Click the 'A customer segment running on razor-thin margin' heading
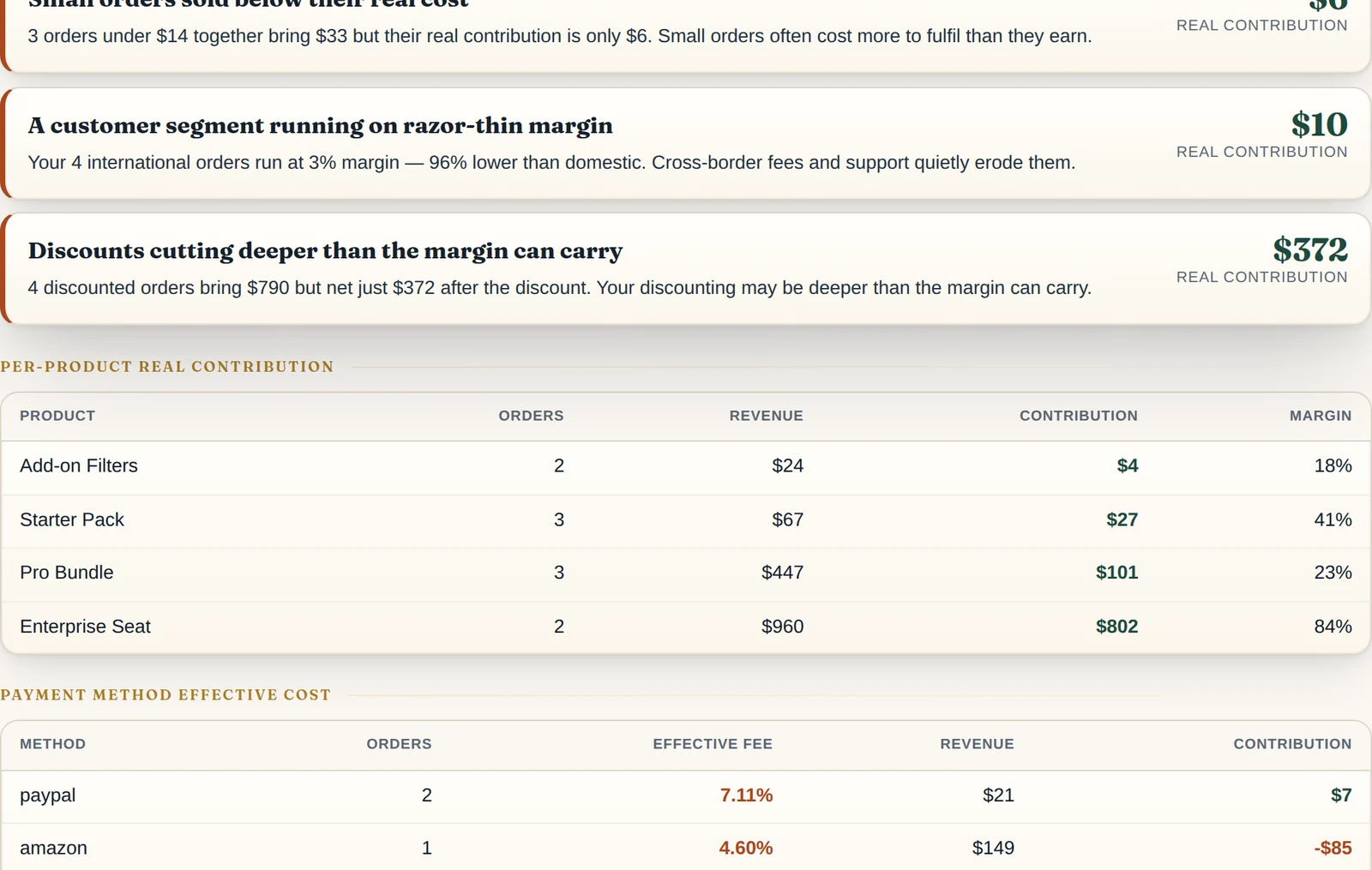Screen dimensions: 1372x870 tap(320, 126)
